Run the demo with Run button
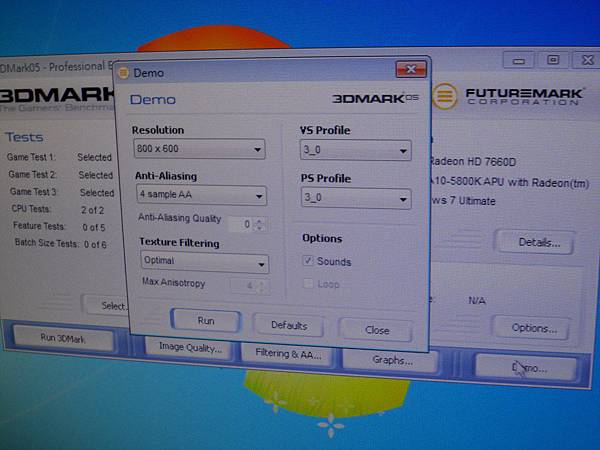The width and height of the screenshot is (600, 450). (x=206, y=320)
